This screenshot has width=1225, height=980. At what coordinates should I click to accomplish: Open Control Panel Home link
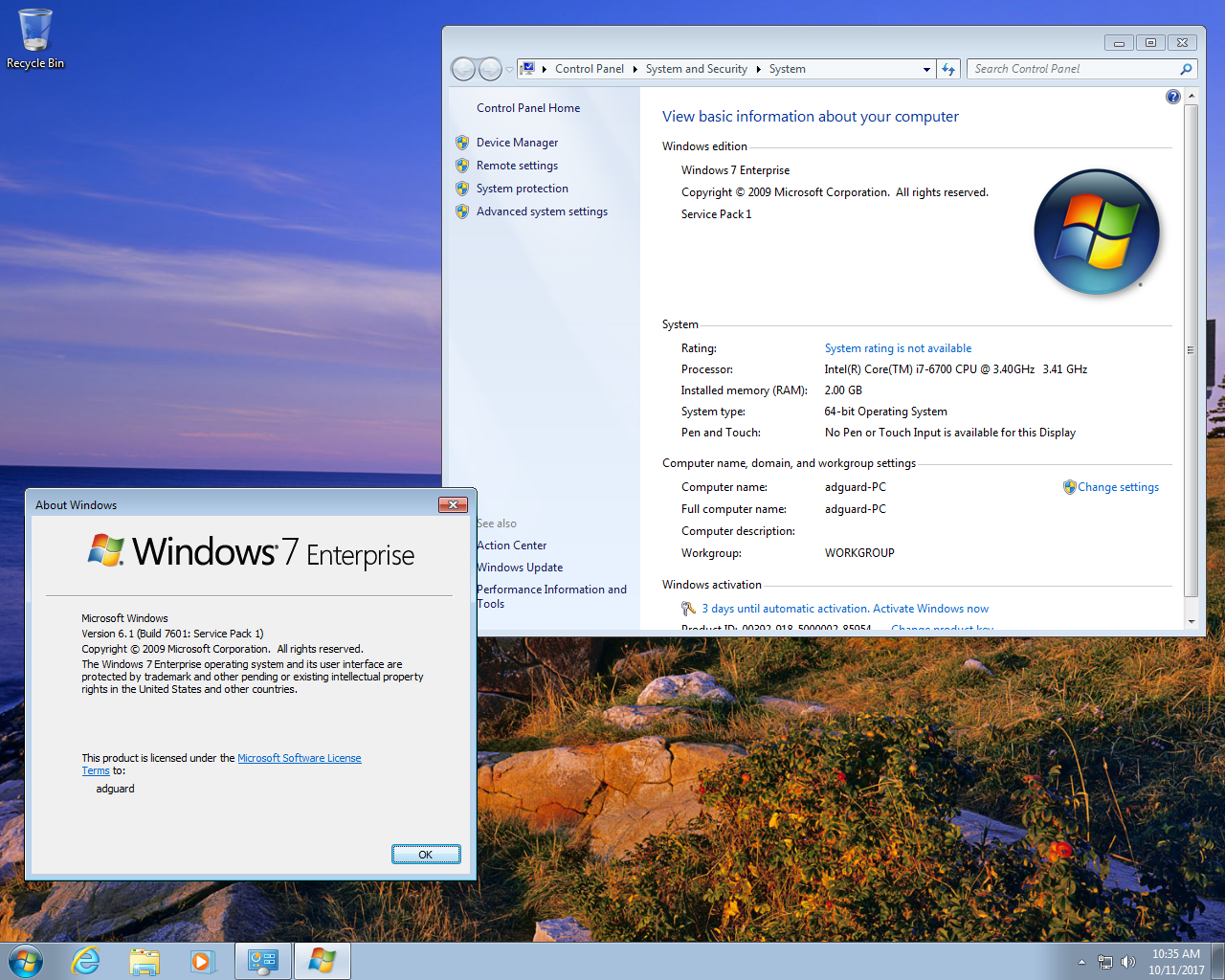click(528, 108)
